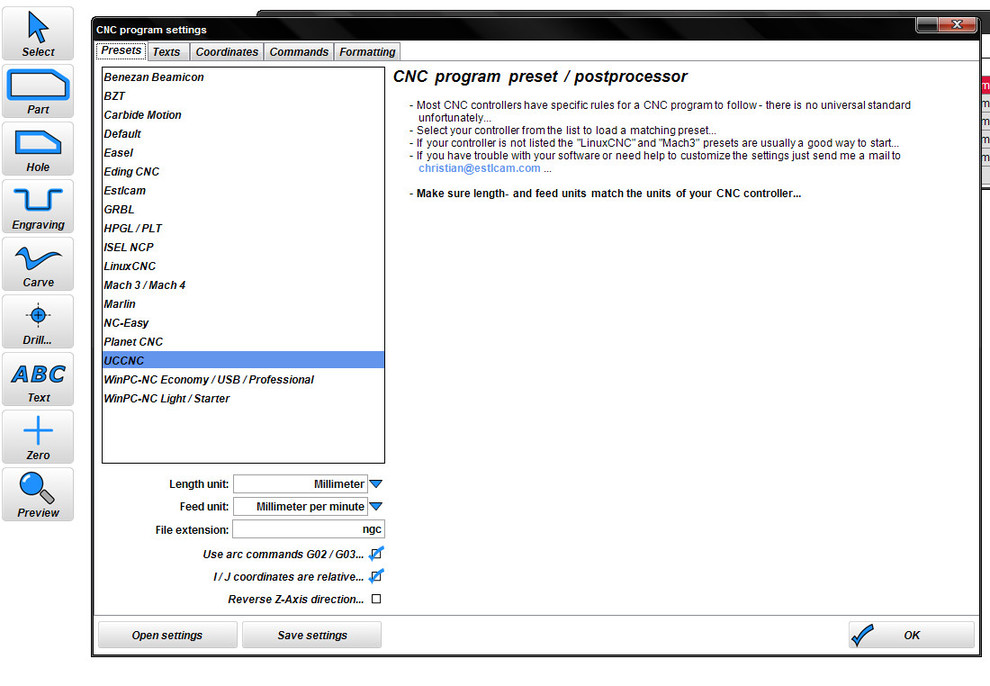Pick the GRBL preset
The height and width of the screenshot is (686, 990).
pyautogui.click(x=243, y=210)
